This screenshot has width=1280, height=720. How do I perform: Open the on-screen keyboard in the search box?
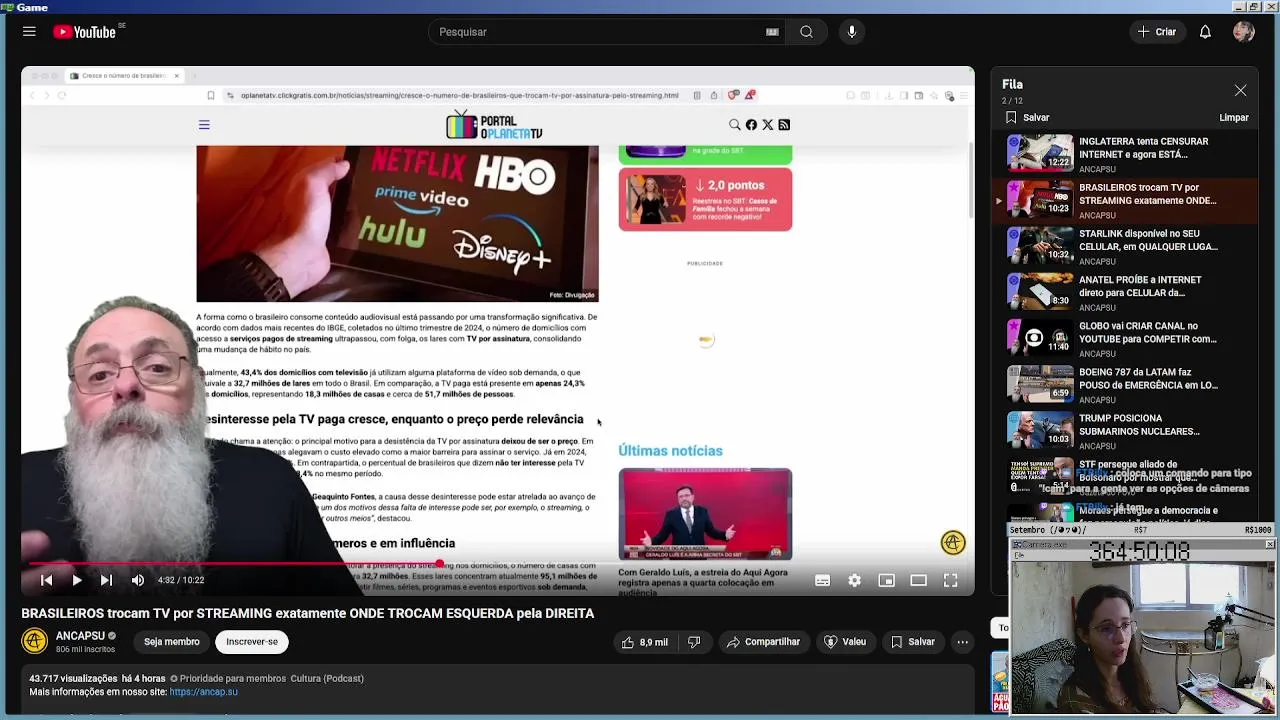(x=772, y=32)
